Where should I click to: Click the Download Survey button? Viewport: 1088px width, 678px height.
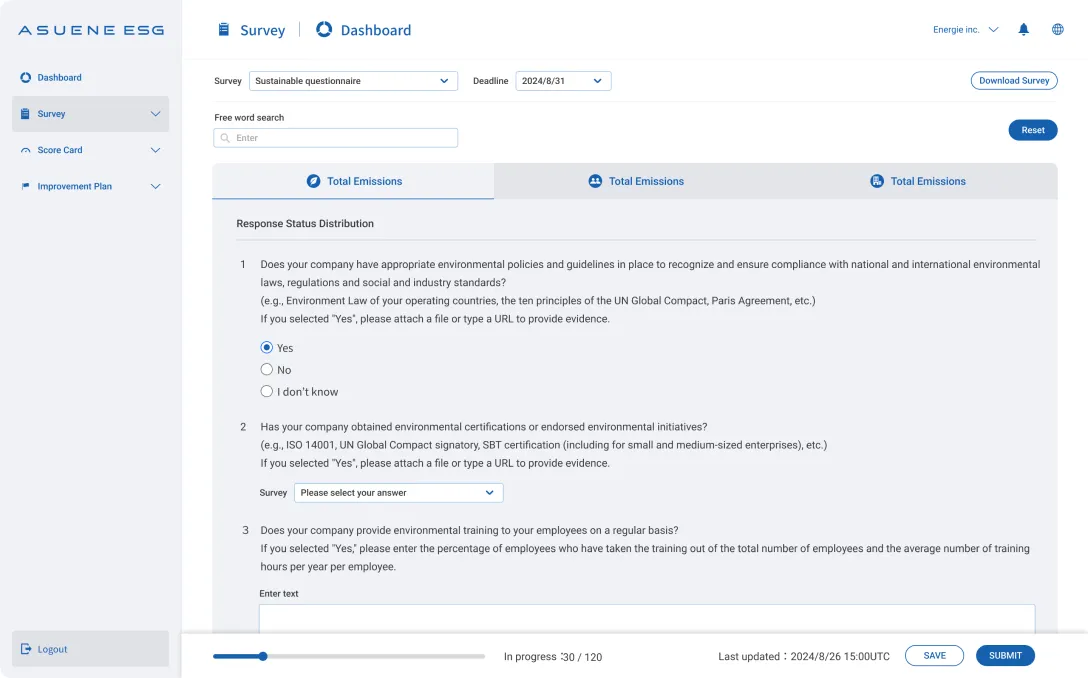1013,81
